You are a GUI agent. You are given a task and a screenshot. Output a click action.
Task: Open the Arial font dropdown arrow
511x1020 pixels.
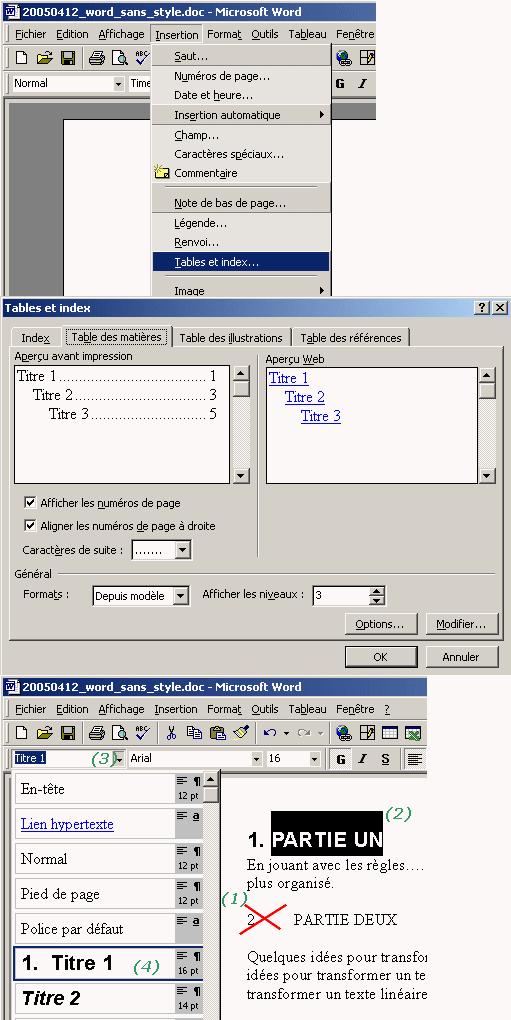click(x=256, y=758)
